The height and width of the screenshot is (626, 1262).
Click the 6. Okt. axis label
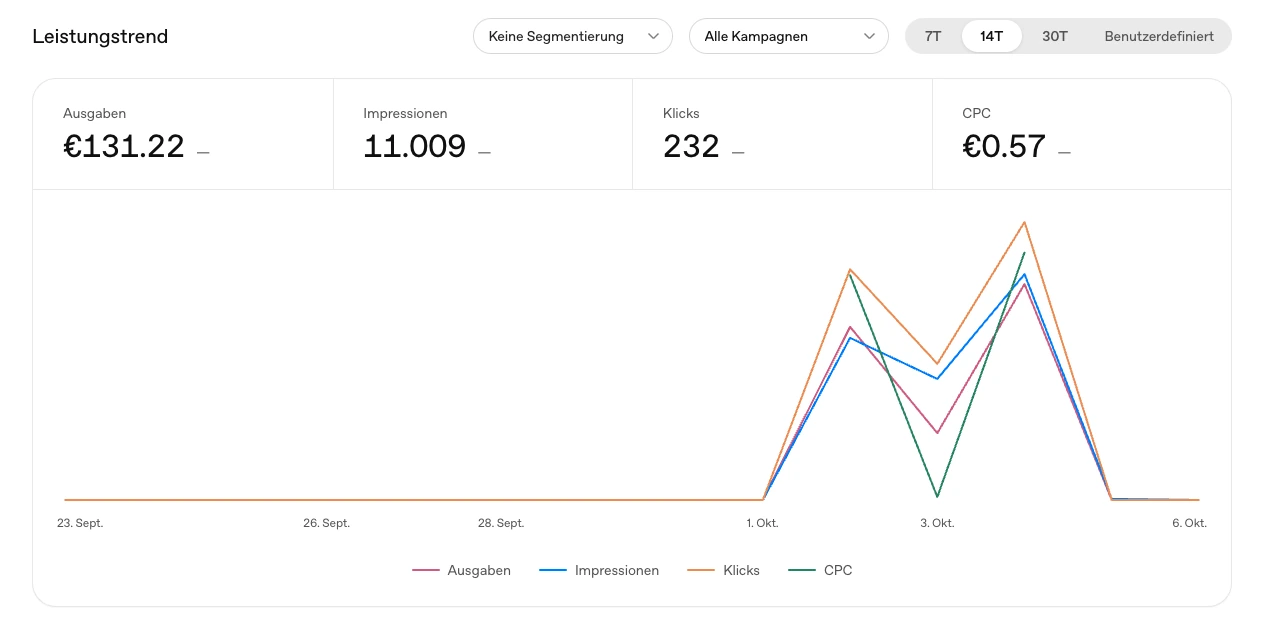click(x=1190, y=523)
